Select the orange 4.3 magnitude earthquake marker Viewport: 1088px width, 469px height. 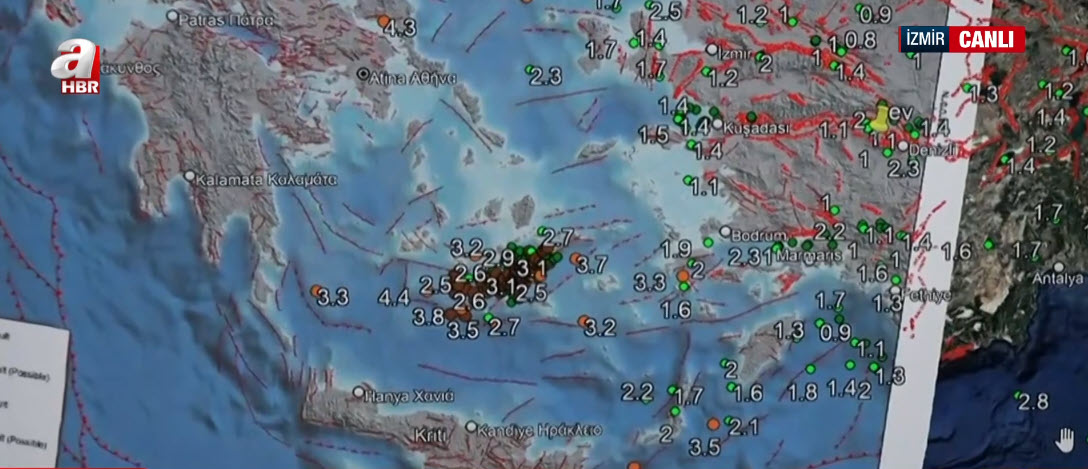pos(383,20)
